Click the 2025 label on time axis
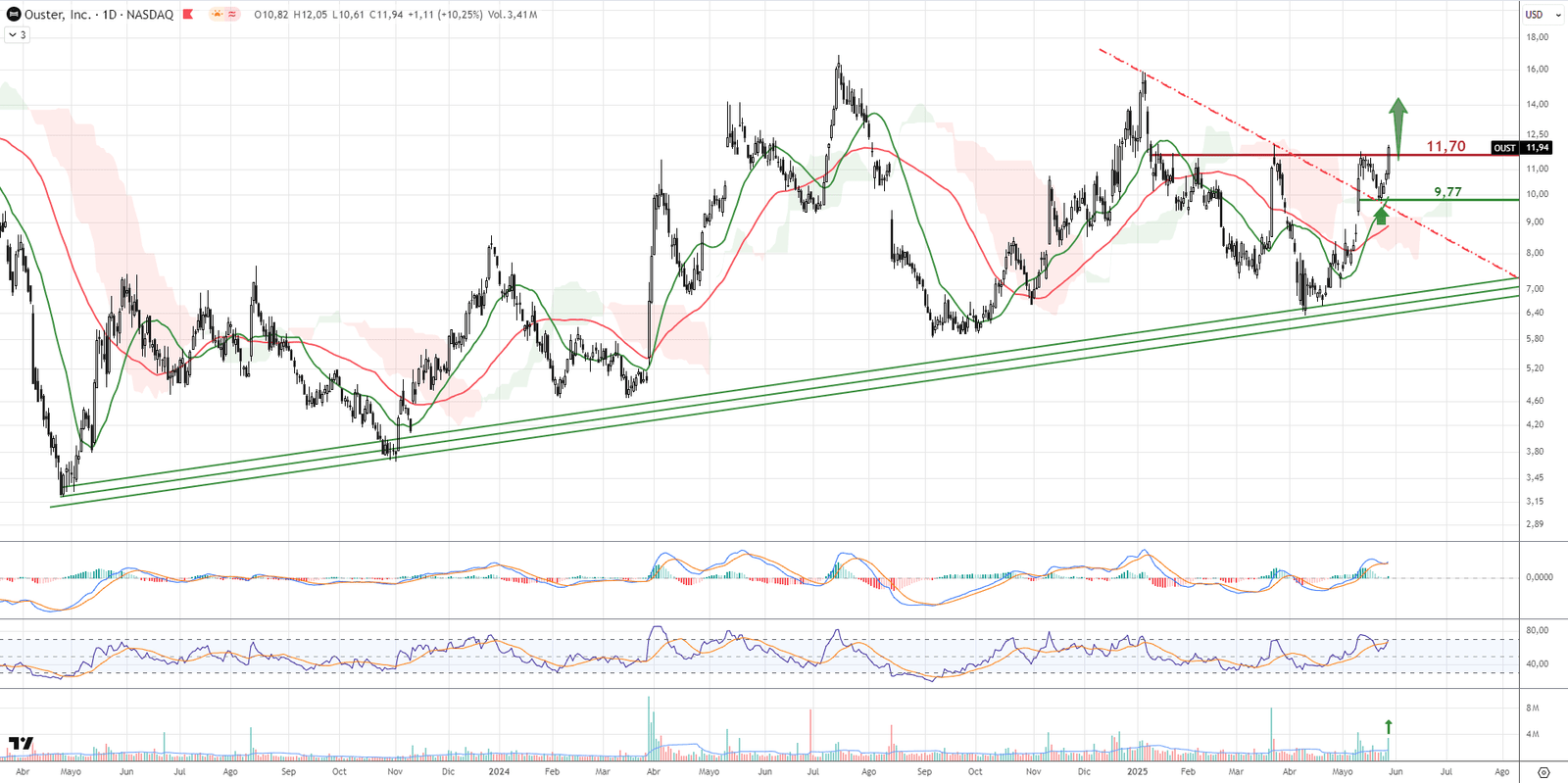Image resolution: width=1568 pixels, height=783 pixels. click(x=1137, y=772)
